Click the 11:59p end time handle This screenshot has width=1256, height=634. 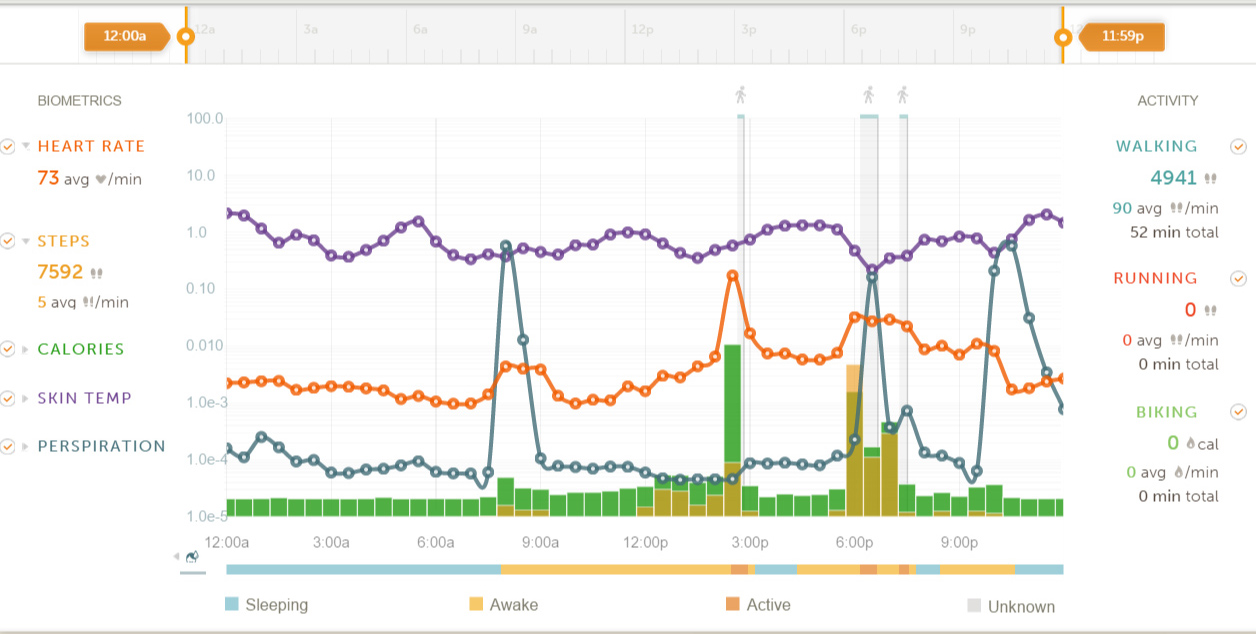click(1122, 37)
